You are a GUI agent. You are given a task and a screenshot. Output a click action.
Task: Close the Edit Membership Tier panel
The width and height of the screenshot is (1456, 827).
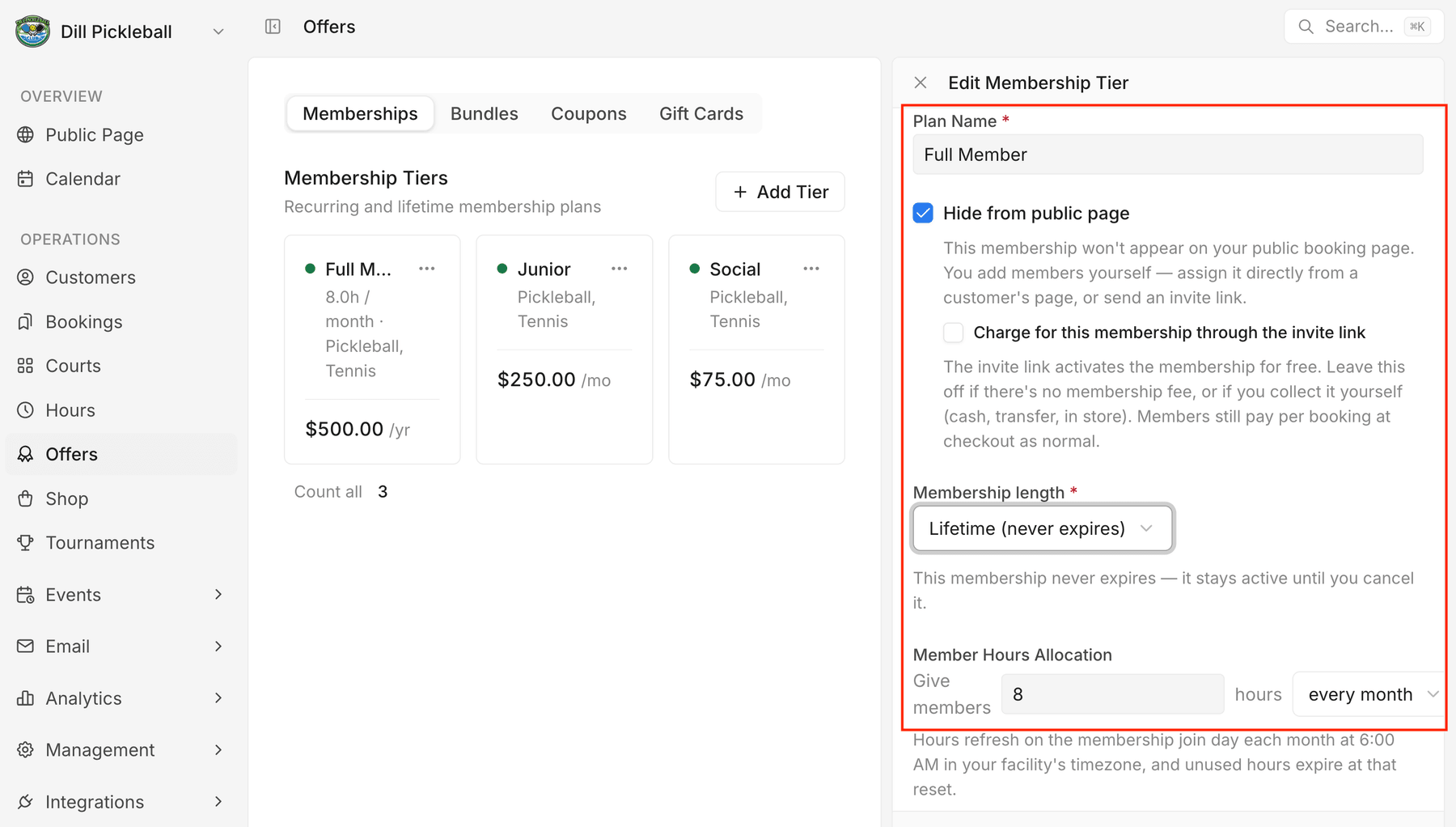(x=921, y=83)
